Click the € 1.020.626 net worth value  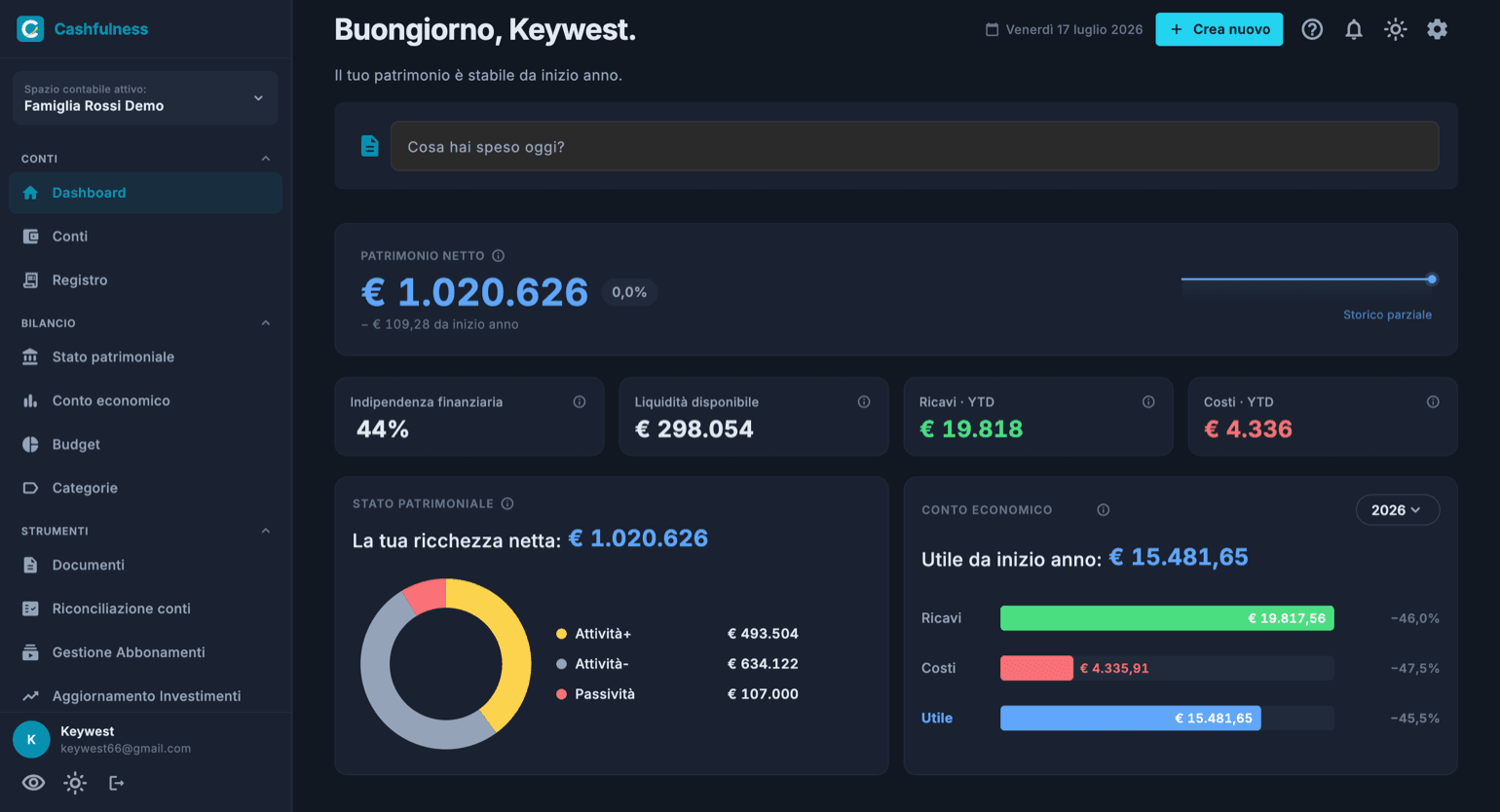474,292
